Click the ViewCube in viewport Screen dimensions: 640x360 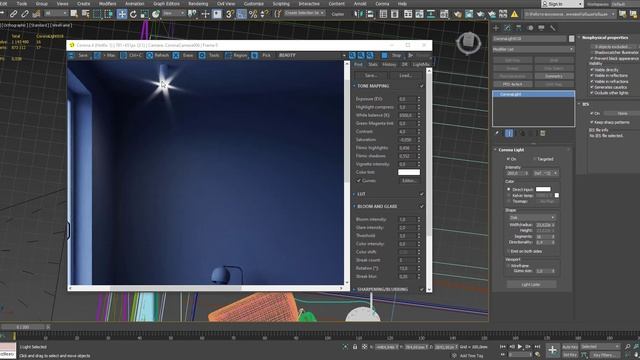point(468,42)
